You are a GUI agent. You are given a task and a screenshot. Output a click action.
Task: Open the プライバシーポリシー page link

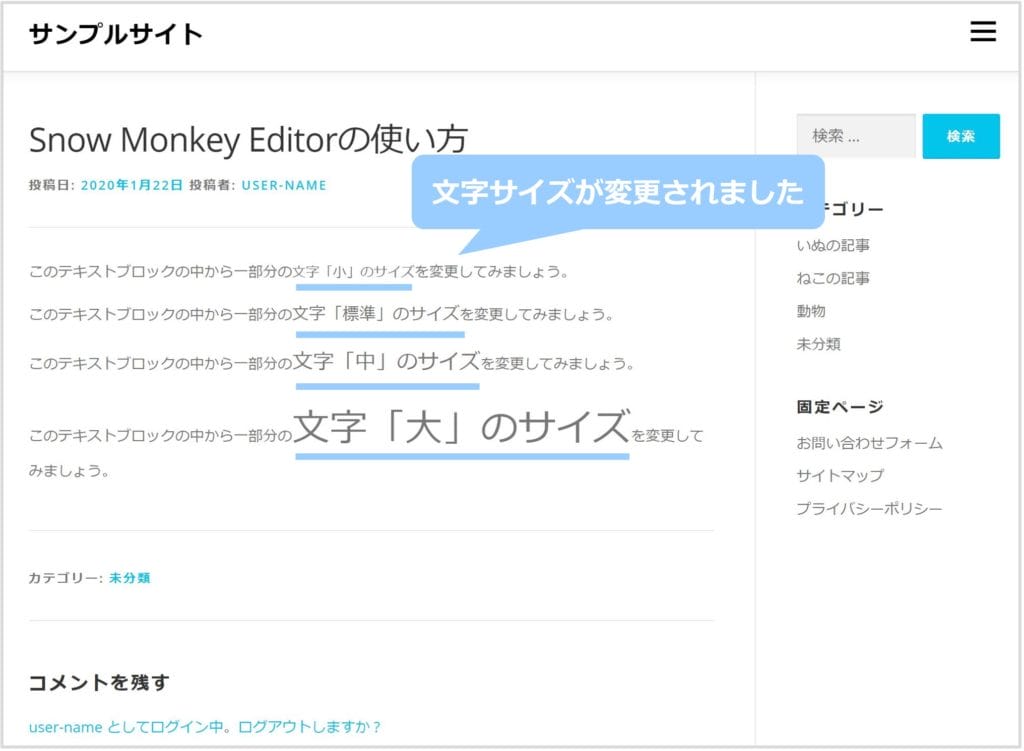(x=869, y=509)
